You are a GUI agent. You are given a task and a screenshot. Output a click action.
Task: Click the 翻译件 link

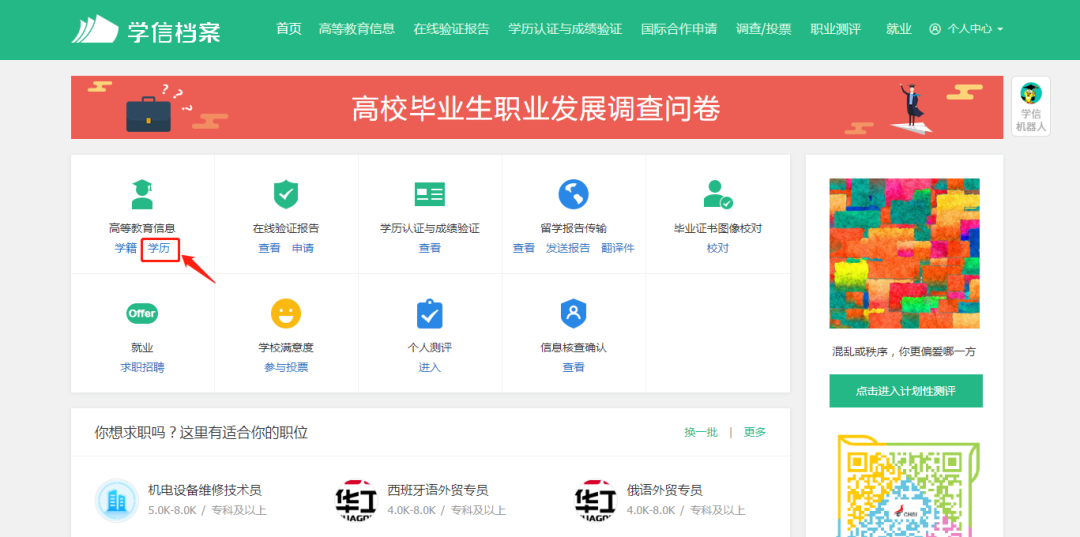click(617, 248)
